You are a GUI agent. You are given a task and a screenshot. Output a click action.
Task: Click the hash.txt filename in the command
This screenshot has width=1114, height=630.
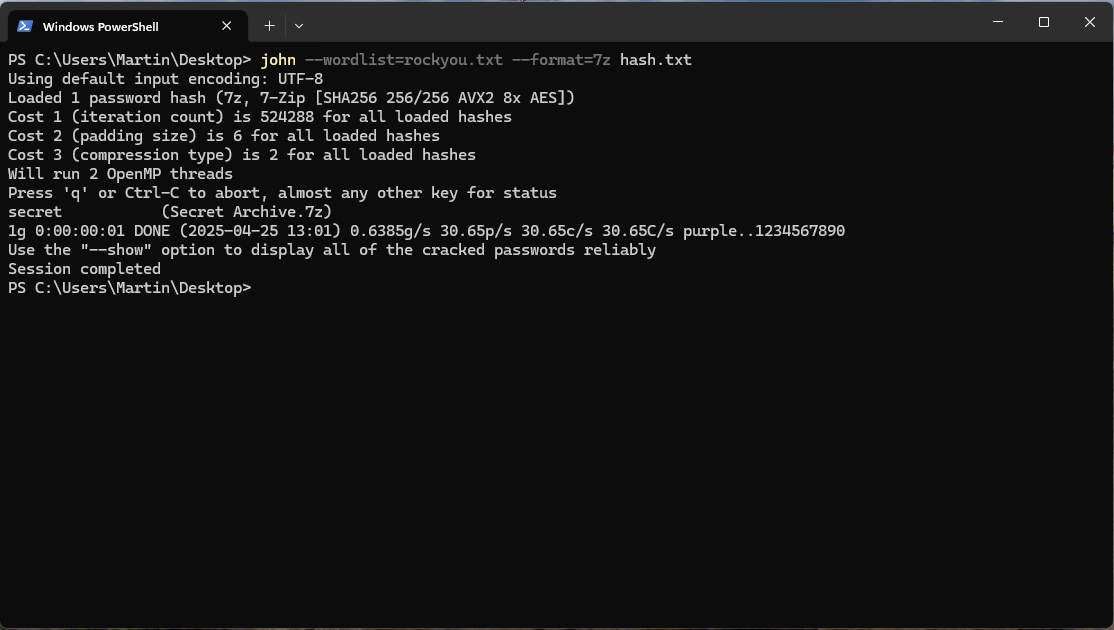point(656,60)
